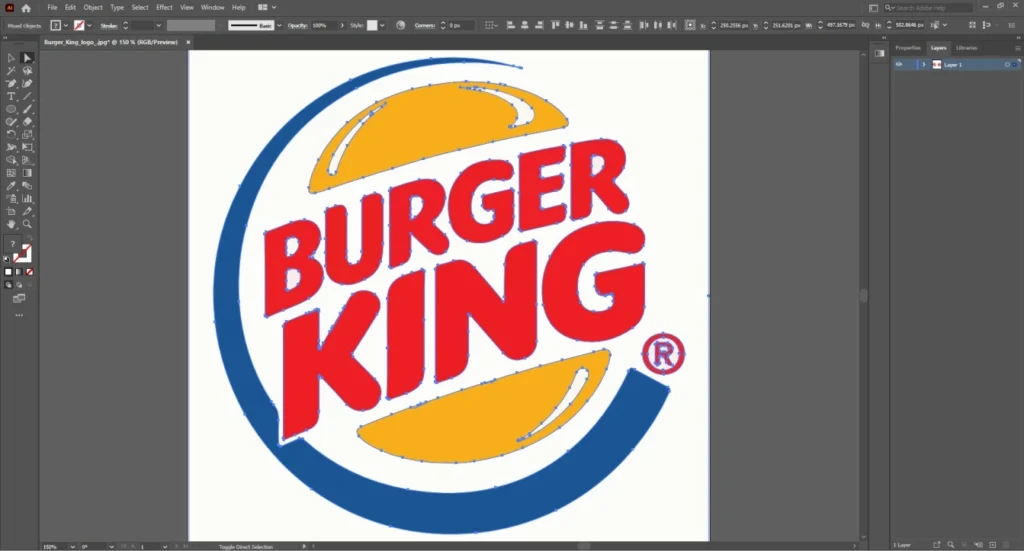Toggle constrain width and height proportions link
This screenshot has width=1024, height=551.
[865, 25]
